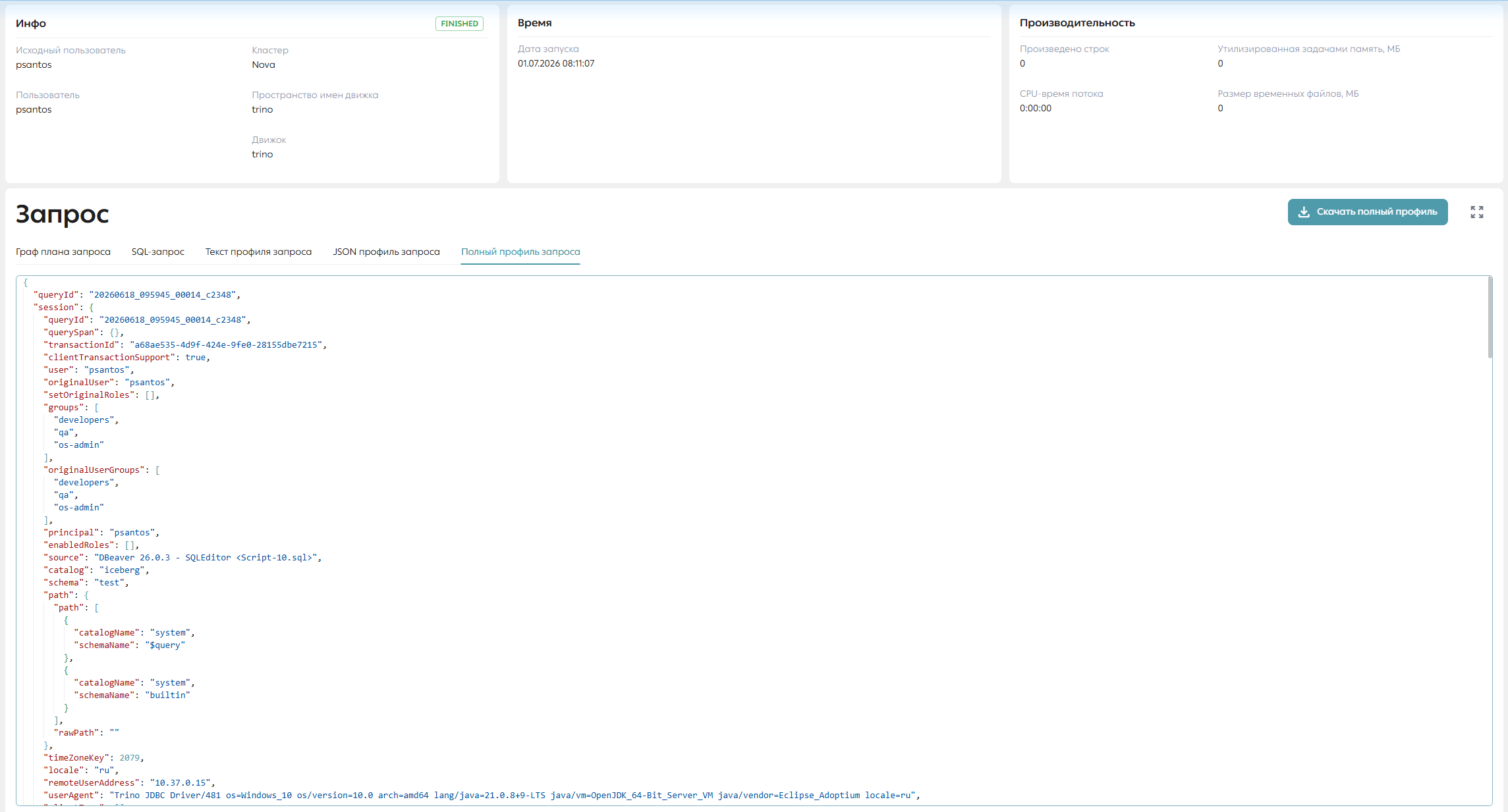Click the remoteUserAddress 10.37.0.15 line
This screenshot has height=812, width=1508.
[129, 783]
